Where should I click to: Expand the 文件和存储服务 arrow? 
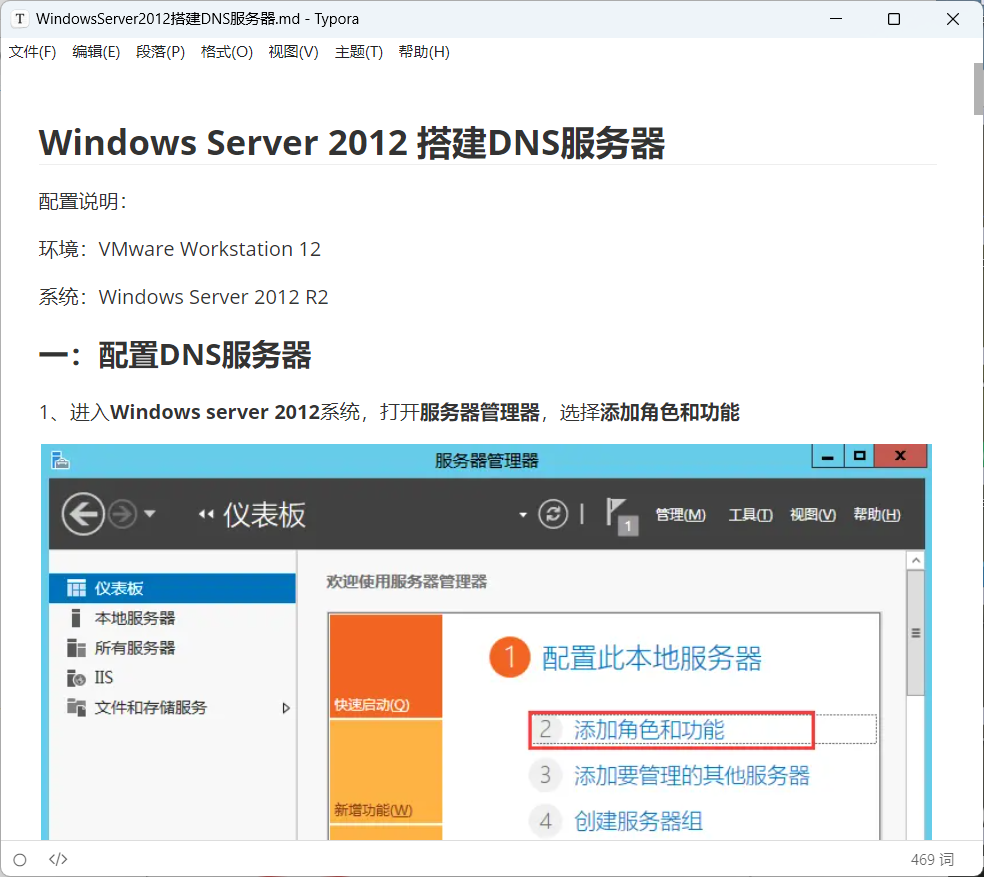coord(286,708)
